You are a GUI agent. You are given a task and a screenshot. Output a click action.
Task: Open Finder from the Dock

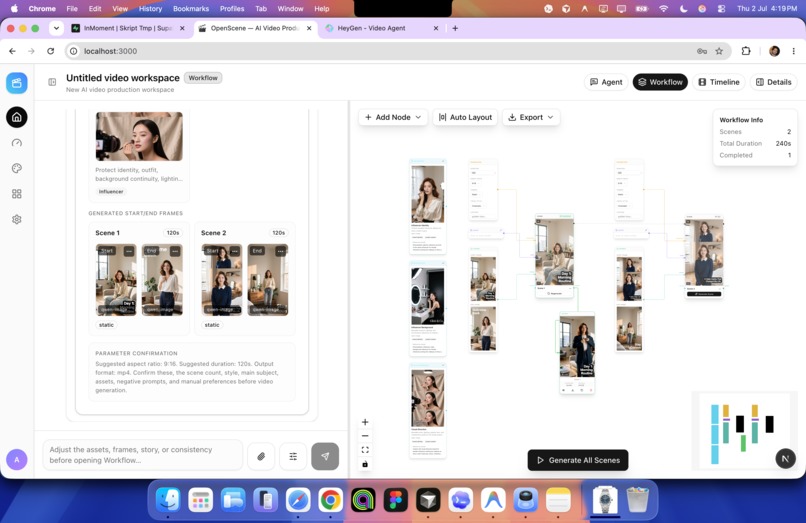point(168,499)
